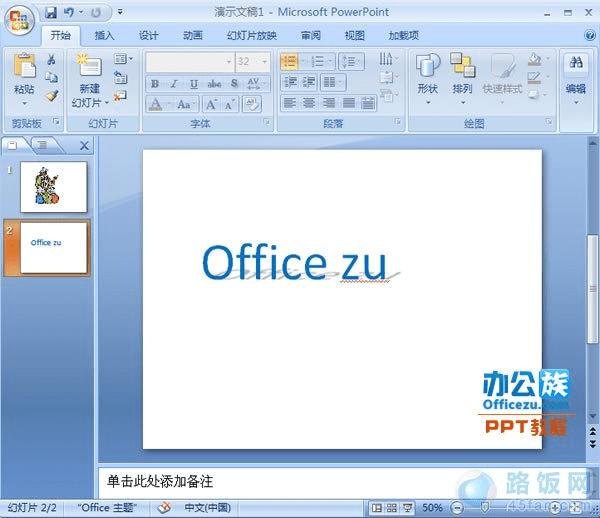Image resolution: width=600 pixels, height=518 pixels.
Task: Open the 审阅 tab
Action: 311,36
